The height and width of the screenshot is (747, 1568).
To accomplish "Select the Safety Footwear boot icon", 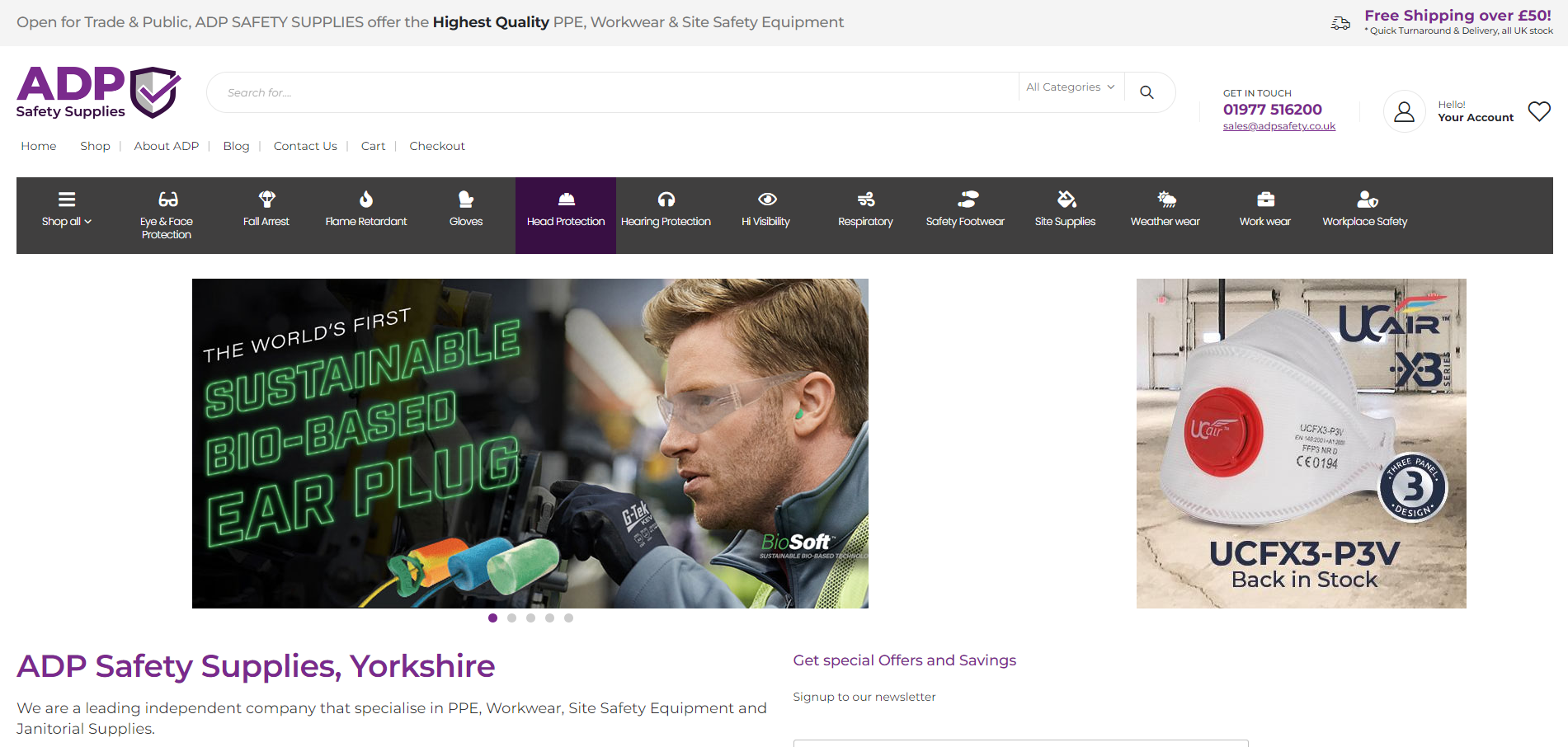I will pyautogui.click(x=965, y=199).
